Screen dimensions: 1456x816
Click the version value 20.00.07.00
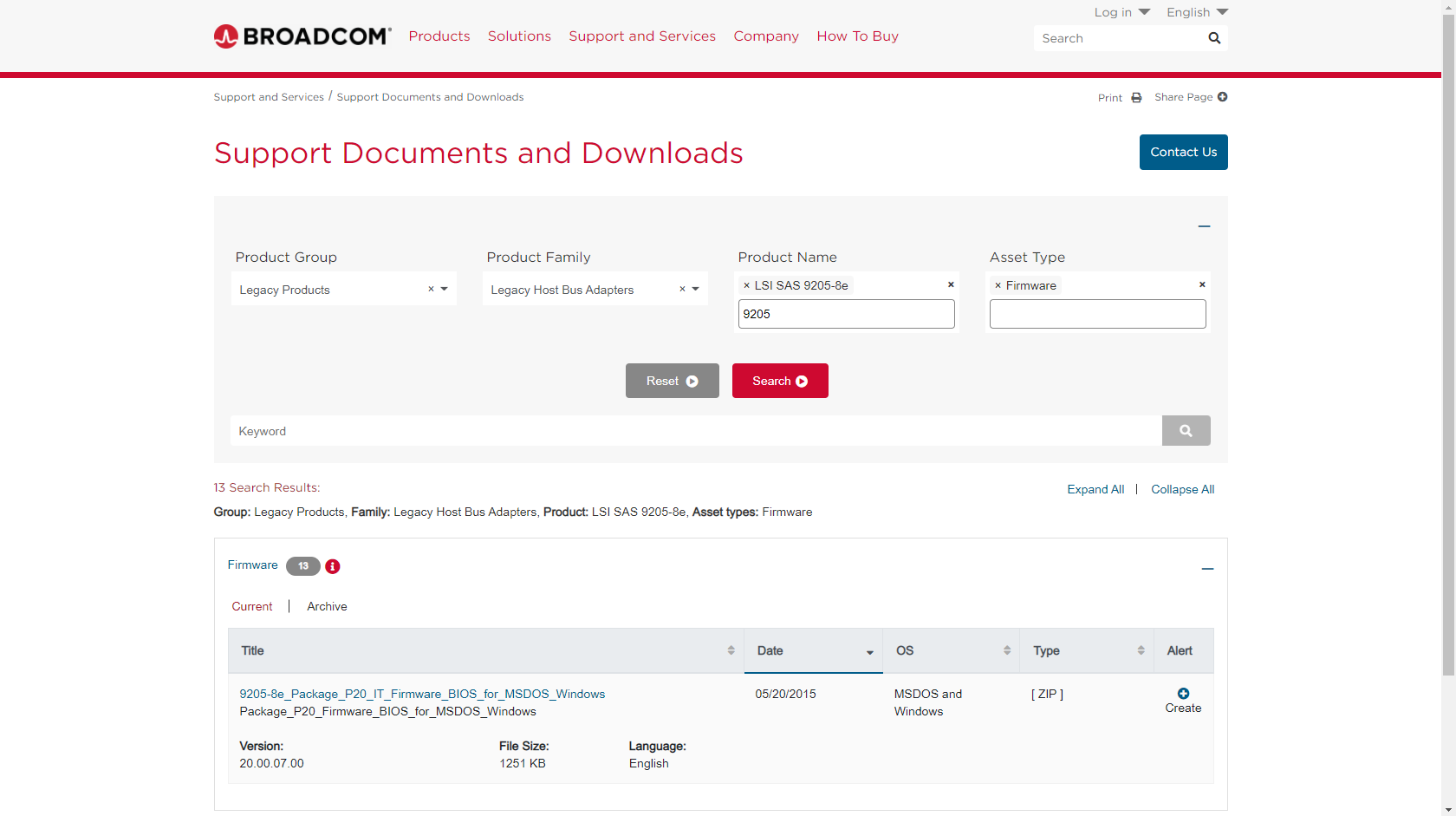[x=271, y=763]
